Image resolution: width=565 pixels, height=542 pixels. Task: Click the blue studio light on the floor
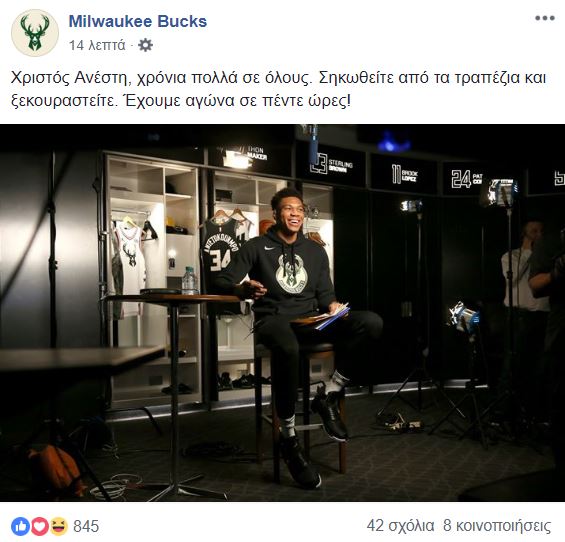point(464,317)
